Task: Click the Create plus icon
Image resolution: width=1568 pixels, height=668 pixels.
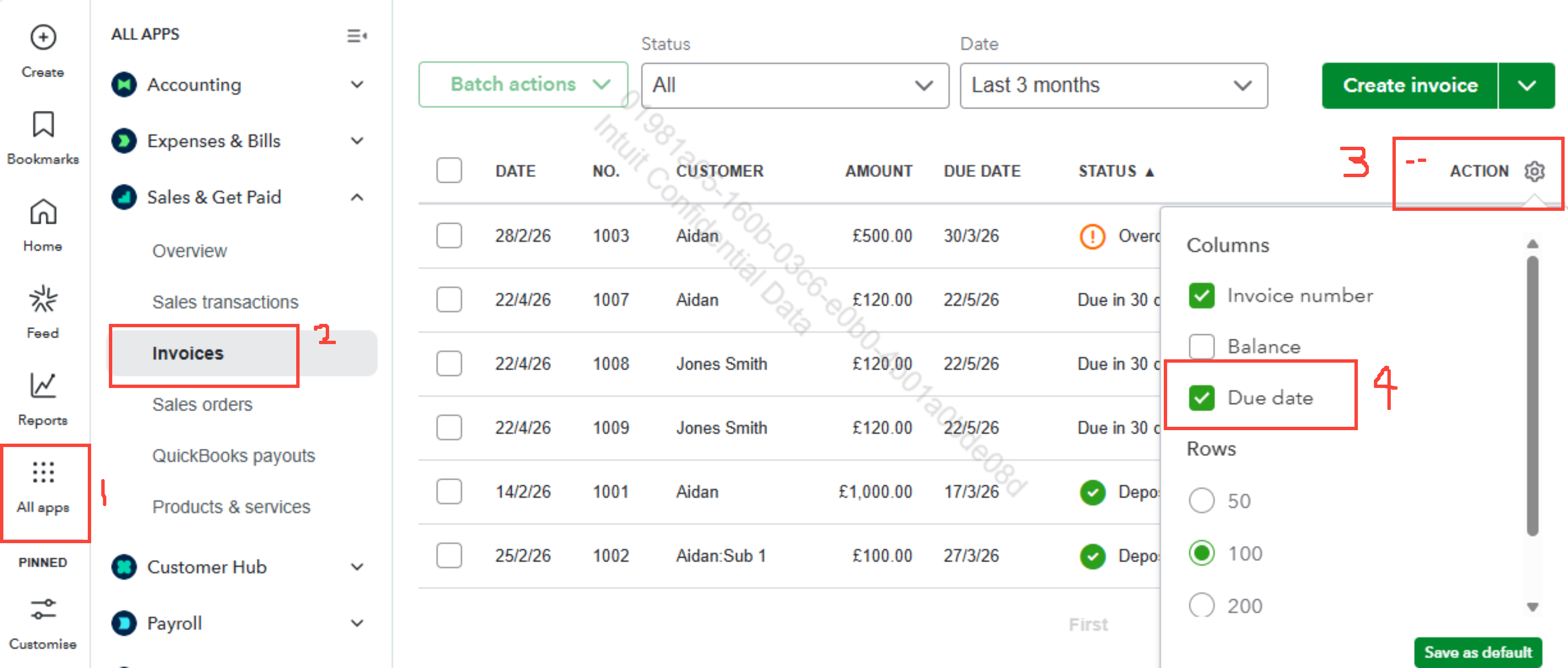Action: coord(43,38)
